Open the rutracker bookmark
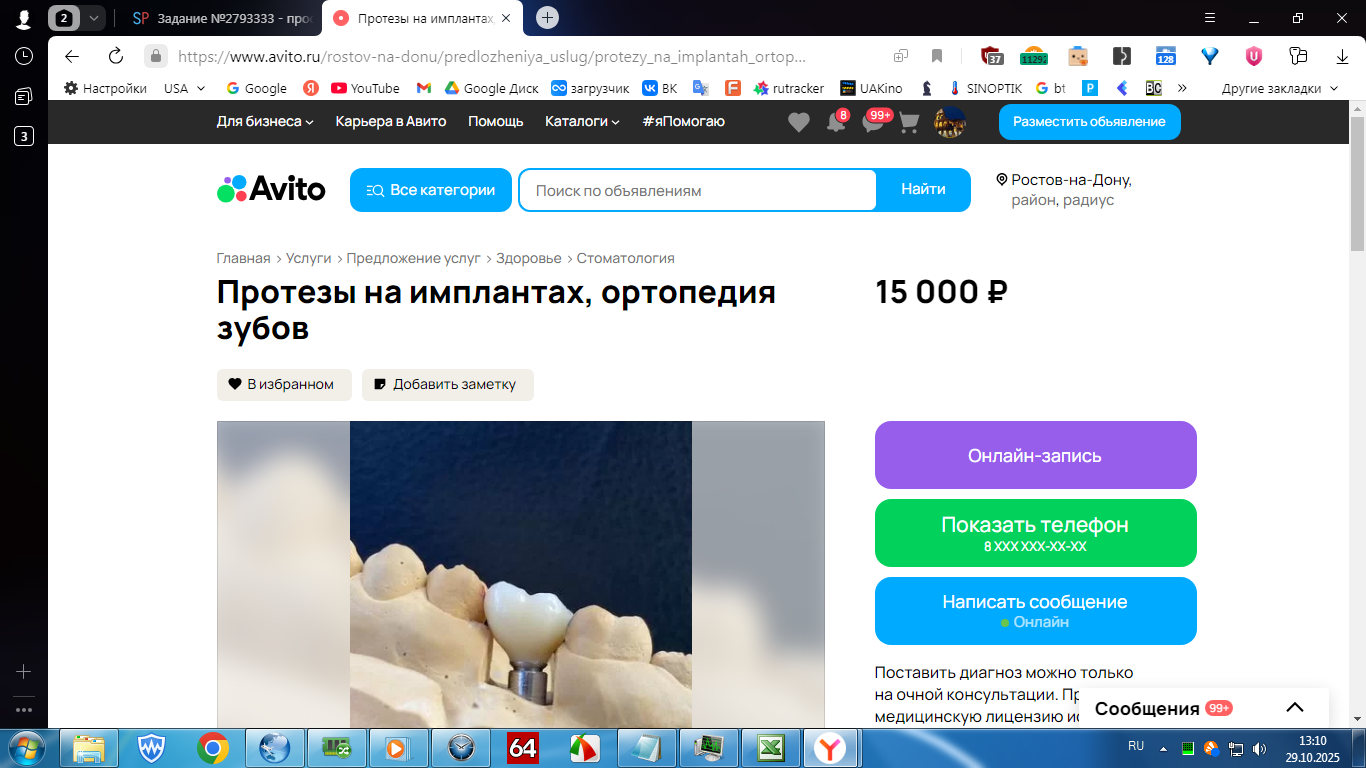 tap(789, 88)
